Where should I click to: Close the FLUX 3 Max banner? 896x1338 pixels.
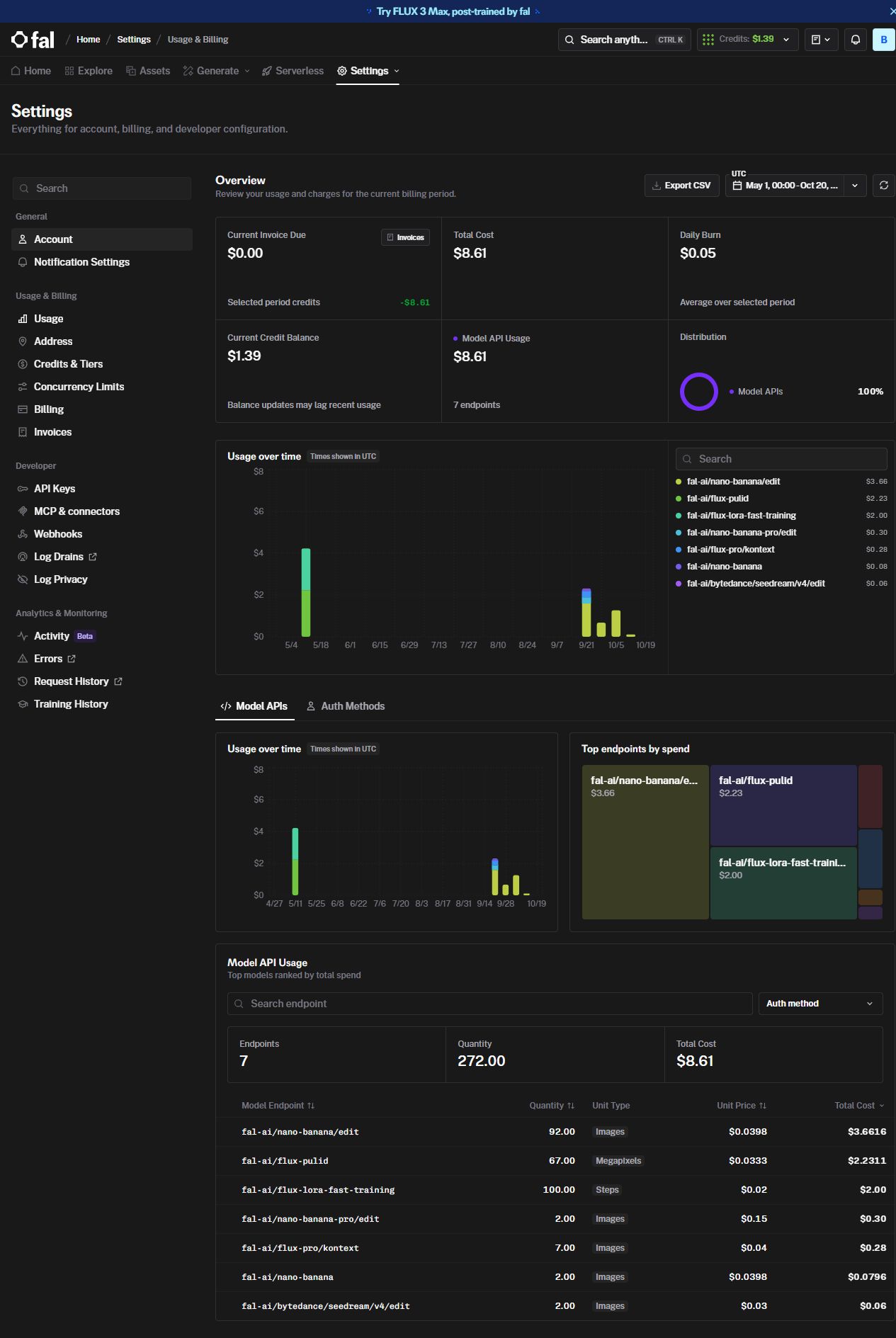click(x=892, y=11)
